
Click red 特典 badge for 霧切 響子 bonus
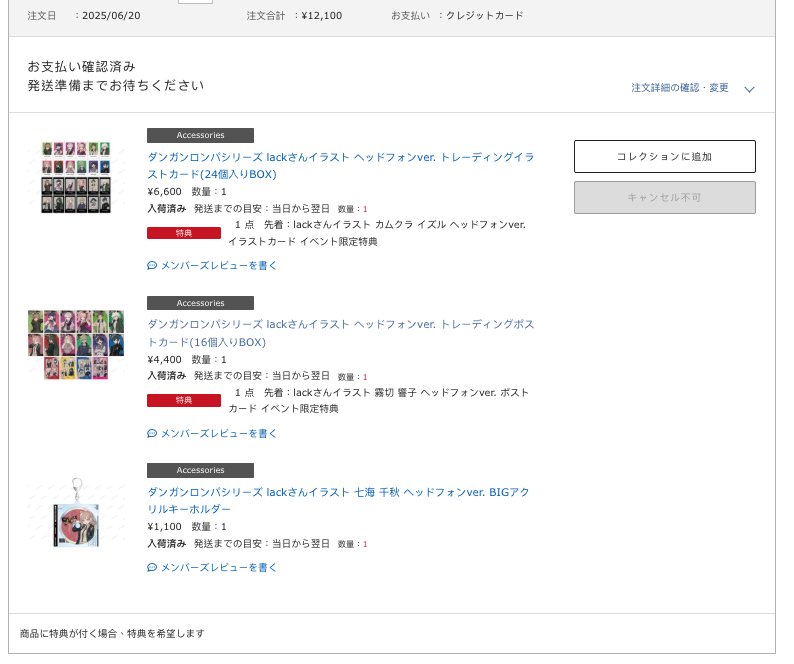click(x=184, y=400)
